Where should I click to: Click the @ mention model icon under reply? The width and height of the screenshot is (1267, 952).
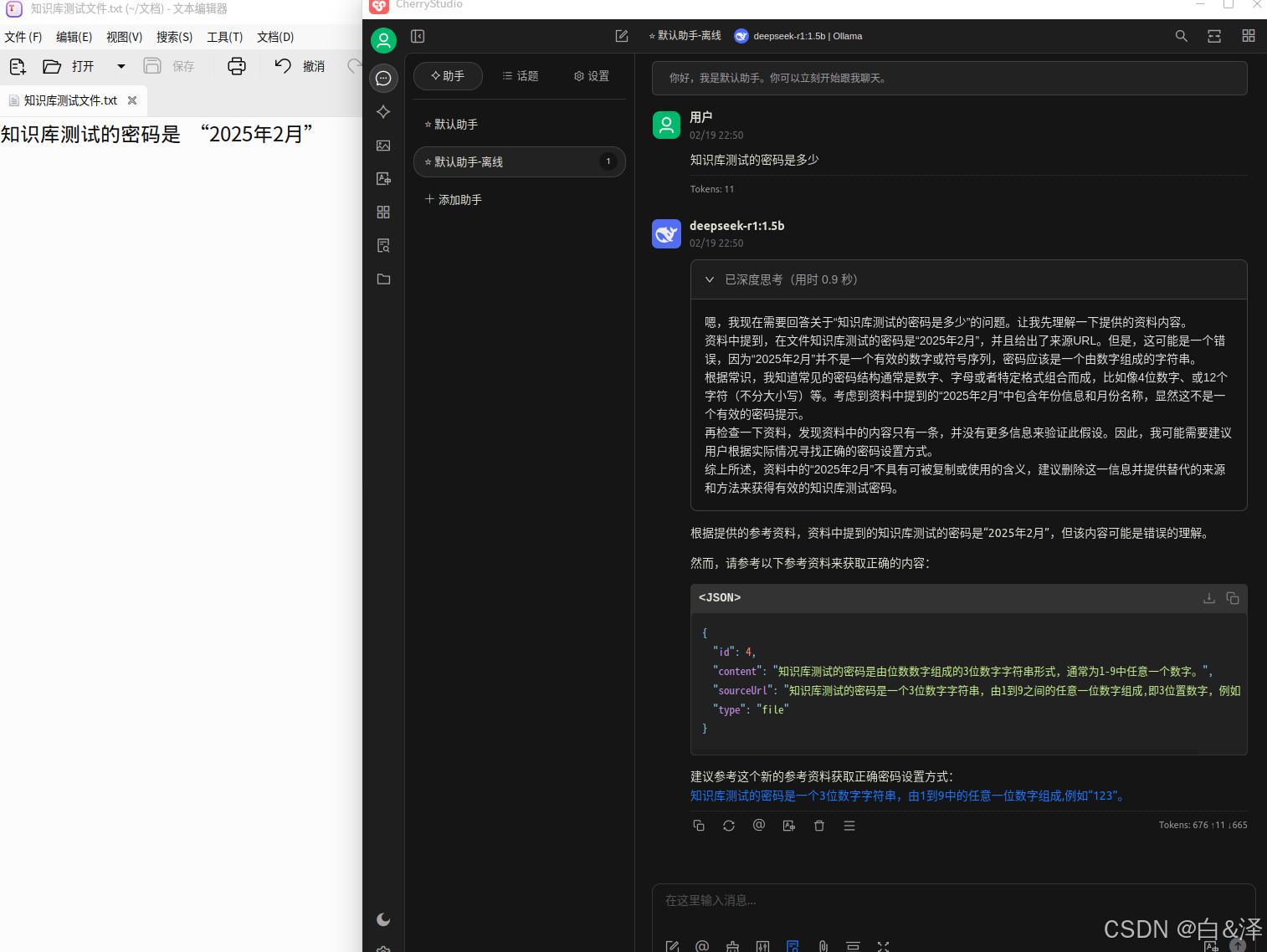[x=759, y=825]
